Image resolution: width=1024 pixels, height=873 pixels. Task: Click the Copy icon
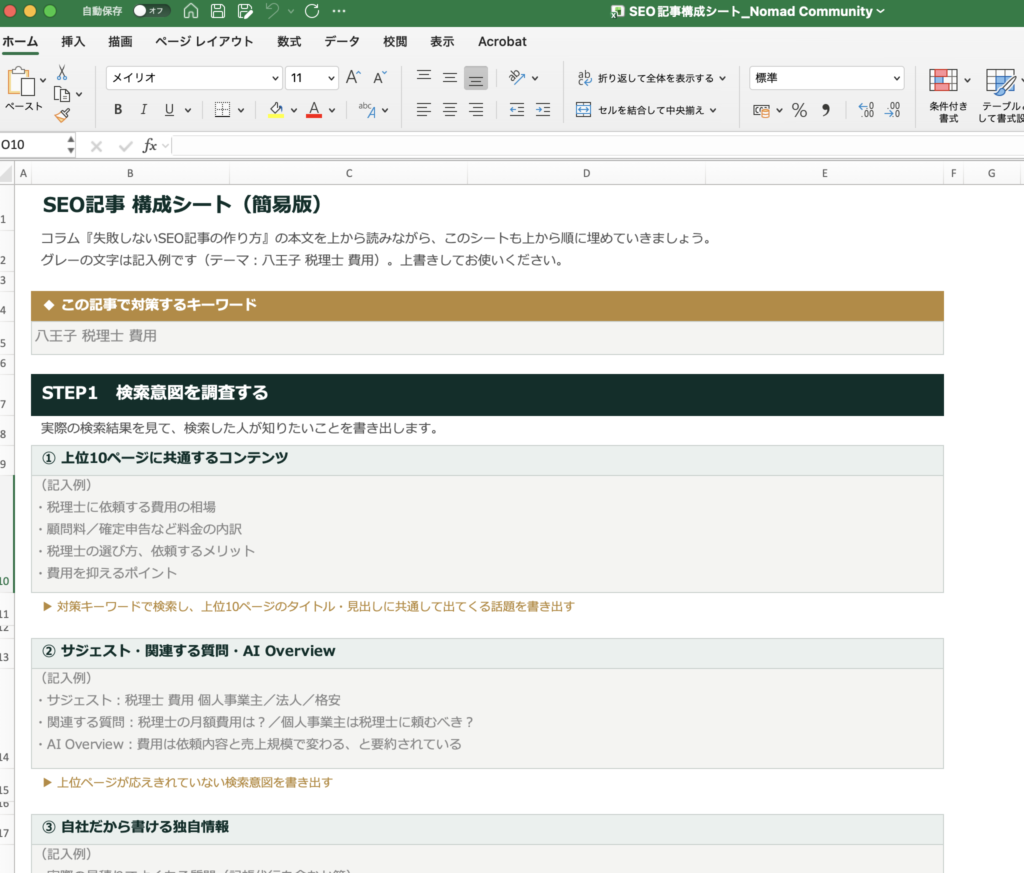point(62,94)
